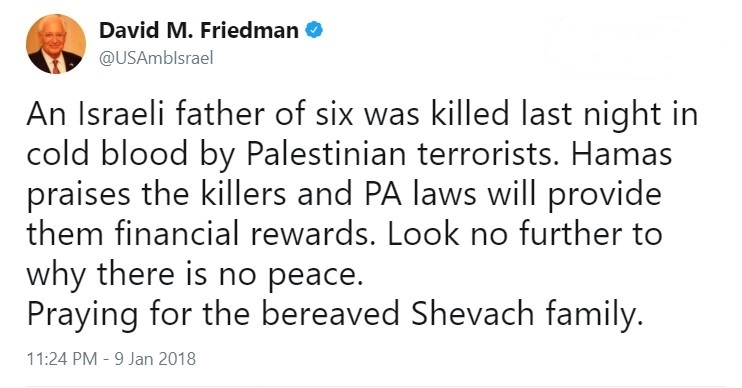This screenshot has height=388, width=742.
Task: Click the blue verified checkmark badge
Action: coord(314,30)
